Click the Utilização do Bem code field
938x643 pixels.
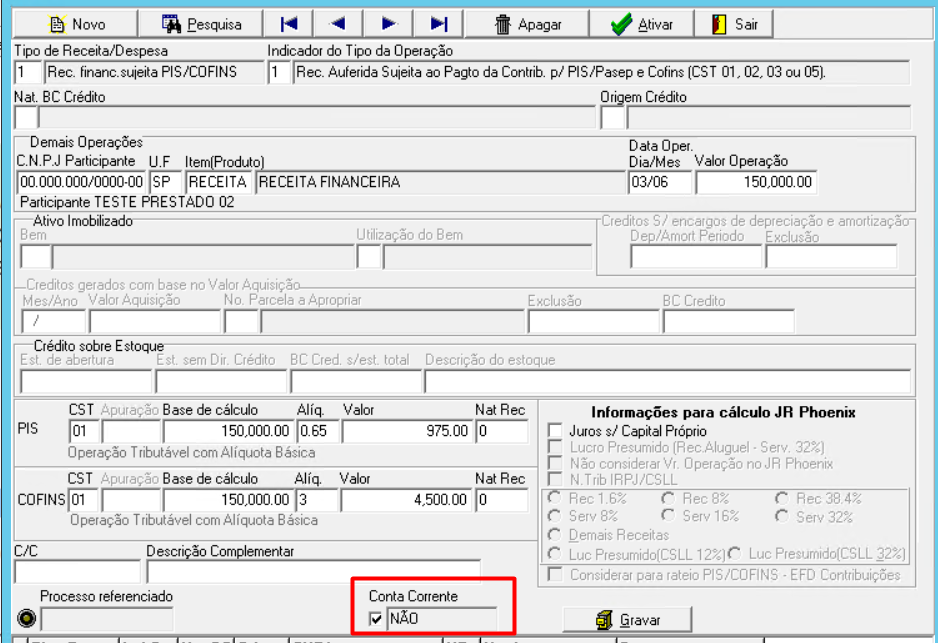pos(369,257)
